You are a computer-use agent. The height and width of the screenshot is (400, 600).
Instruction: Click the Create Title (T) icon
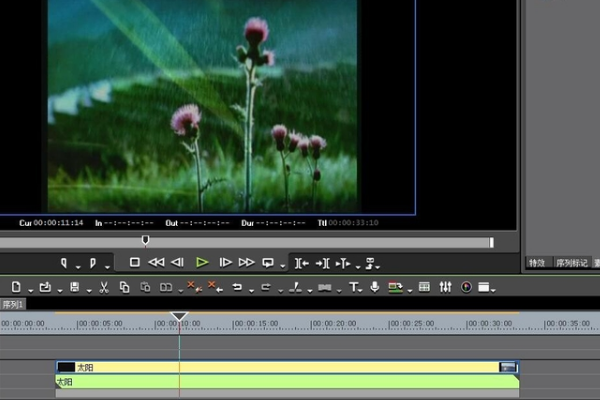pos(353,288)
